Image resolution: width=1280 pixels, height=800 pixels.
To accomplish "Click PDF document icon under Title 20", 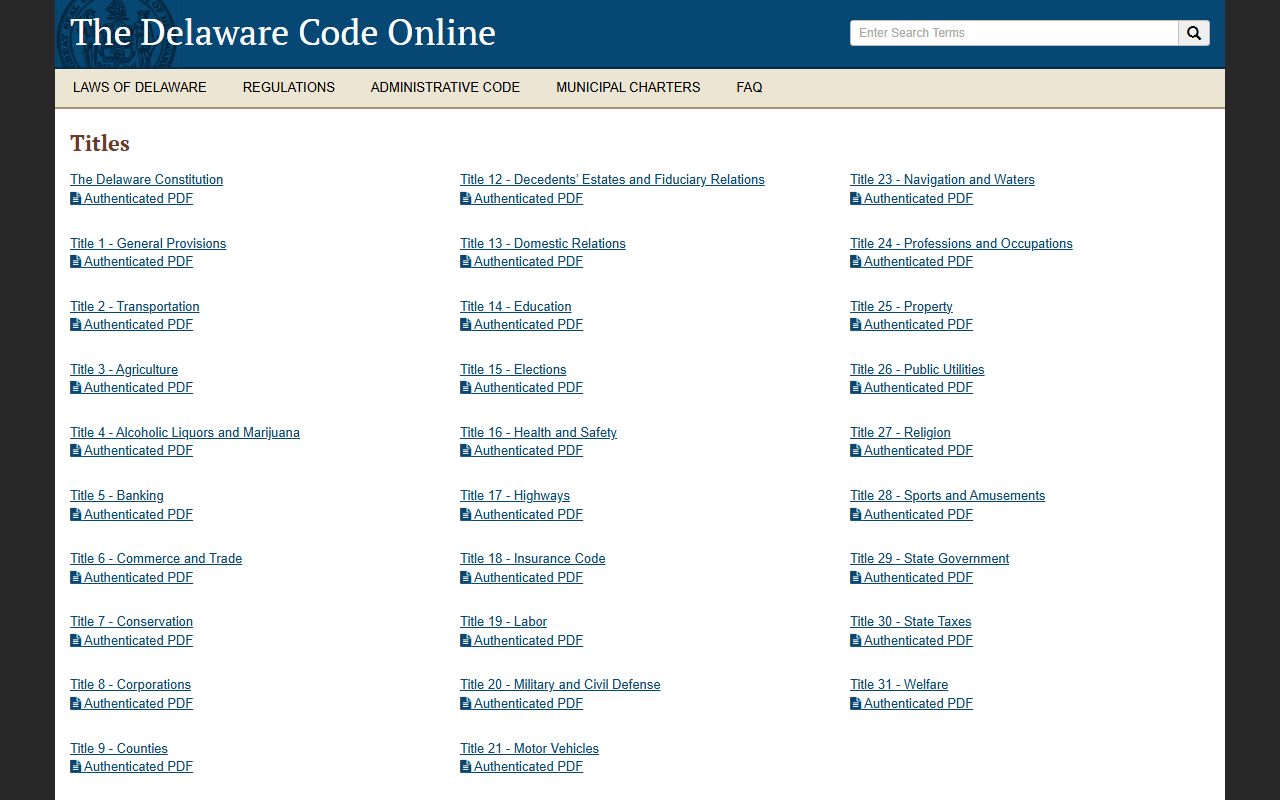I will coord(466,703).
